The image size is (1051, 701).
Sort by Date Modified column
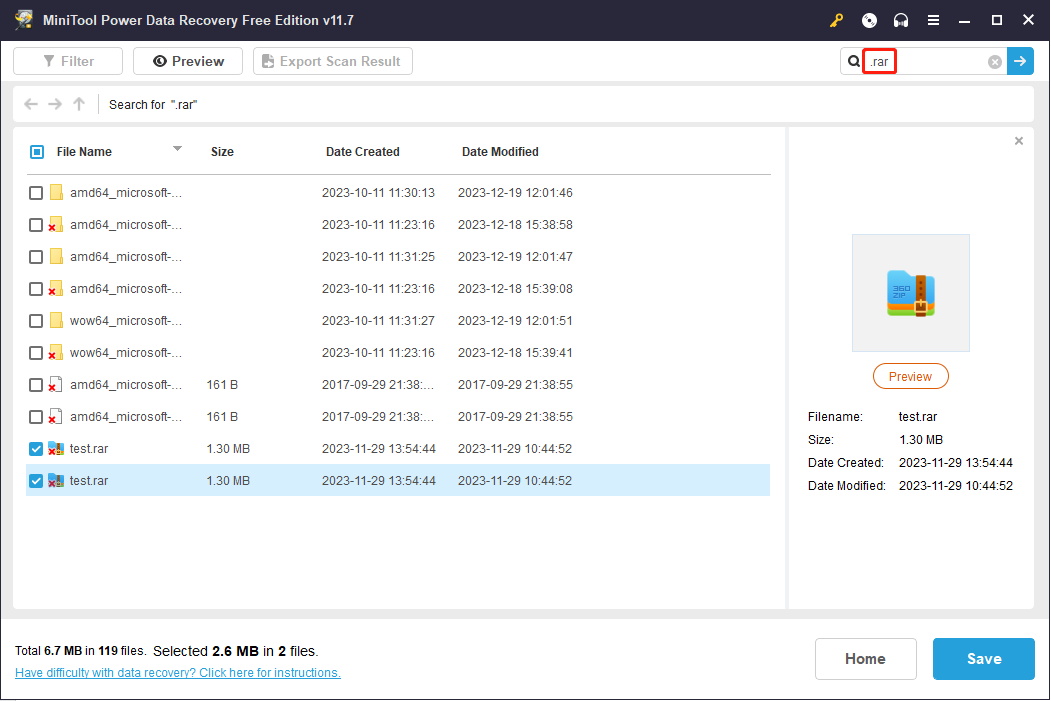(x=500, y=152)
